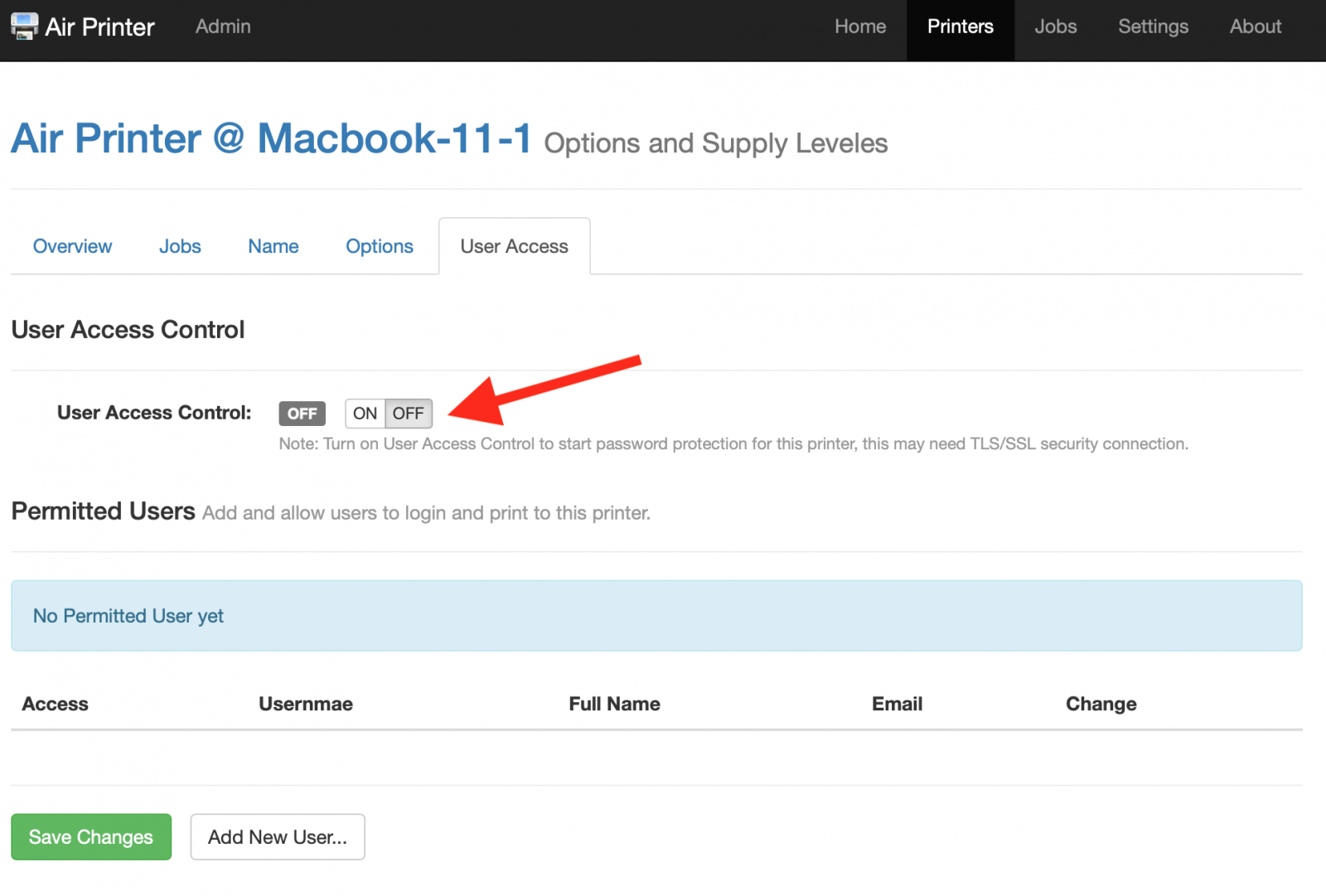This screenshot has width=1326, height=896.
Task: Open the About menu item
Action: 1256,27
